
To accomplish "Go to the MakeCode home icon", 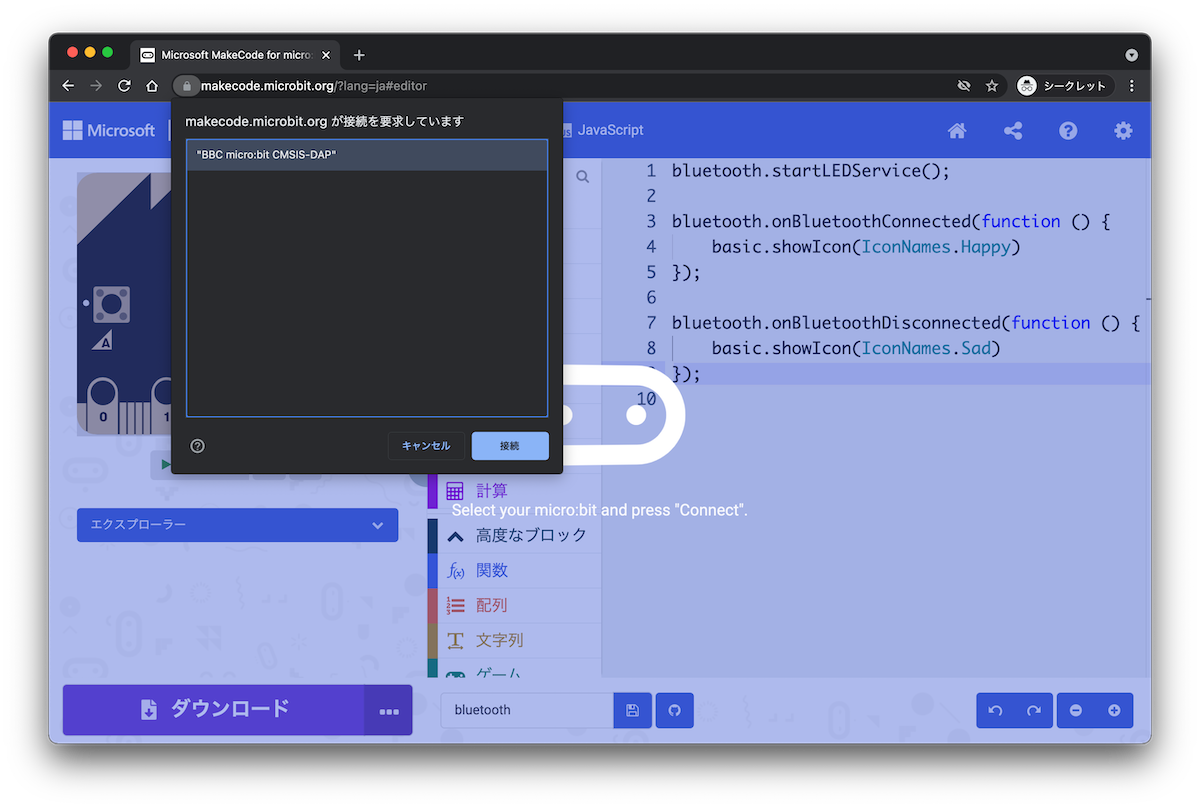I will pyautogui.click(x=957, y=130).
